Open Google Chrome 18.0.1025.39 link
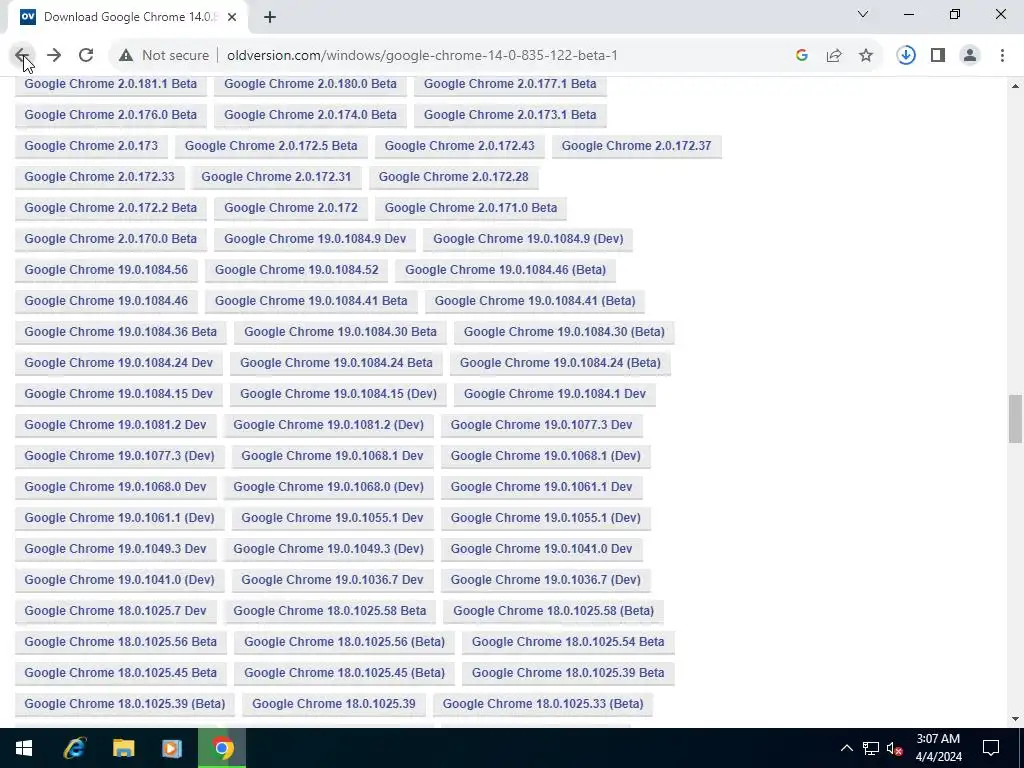The width and height of the screenshot is (1024, 768). [x=334, y=705]
